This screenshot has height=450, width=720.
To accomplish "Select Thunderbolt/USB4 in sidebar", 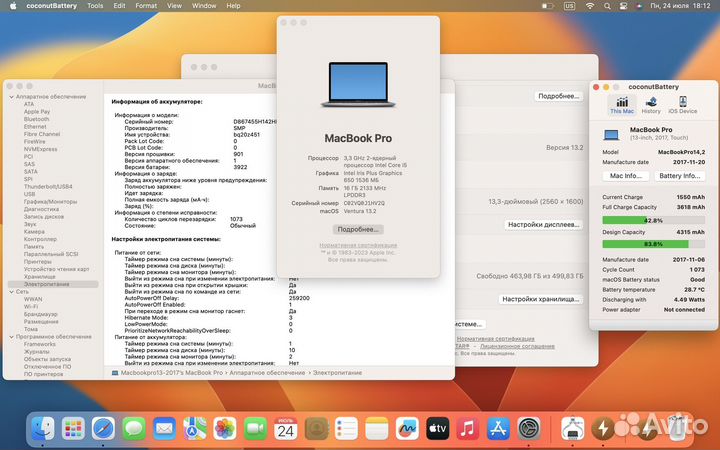I will [48, 186].
